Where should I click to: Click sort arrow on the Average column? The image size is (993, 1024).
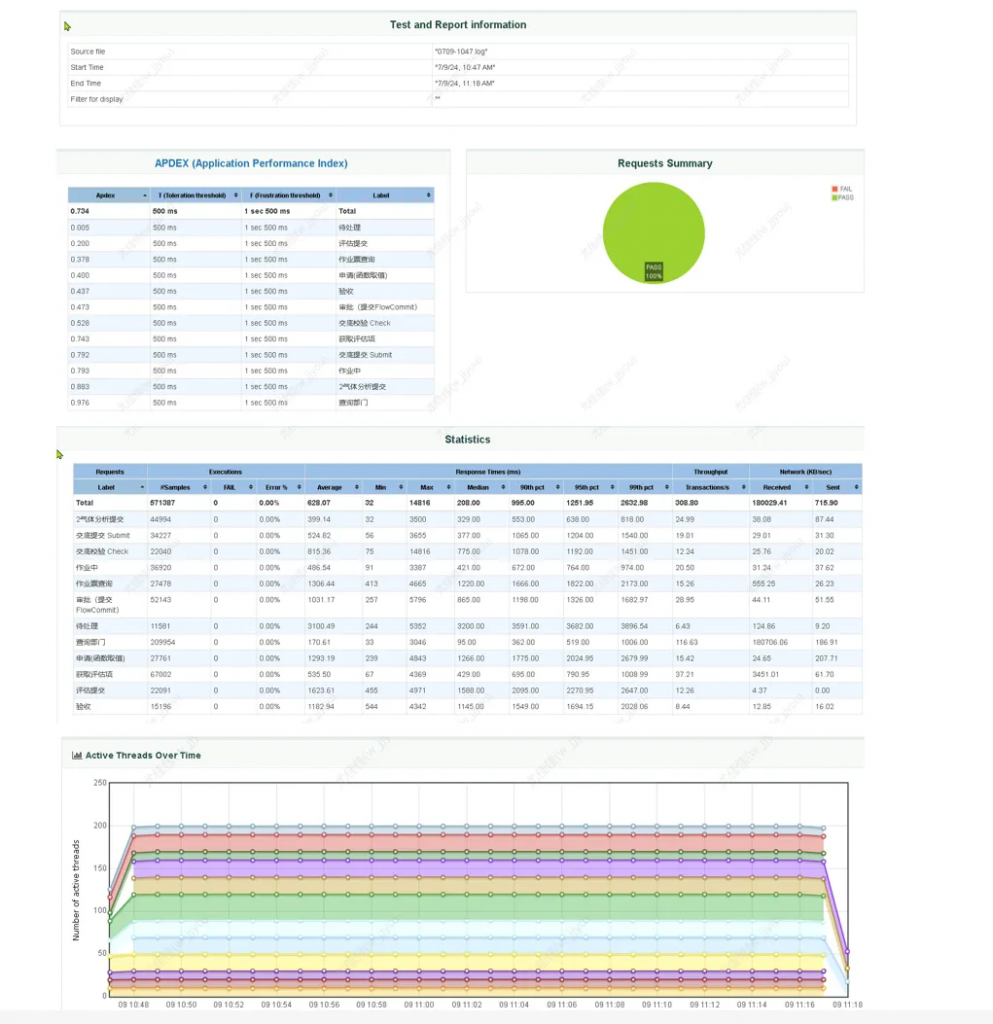click(357, 487)
